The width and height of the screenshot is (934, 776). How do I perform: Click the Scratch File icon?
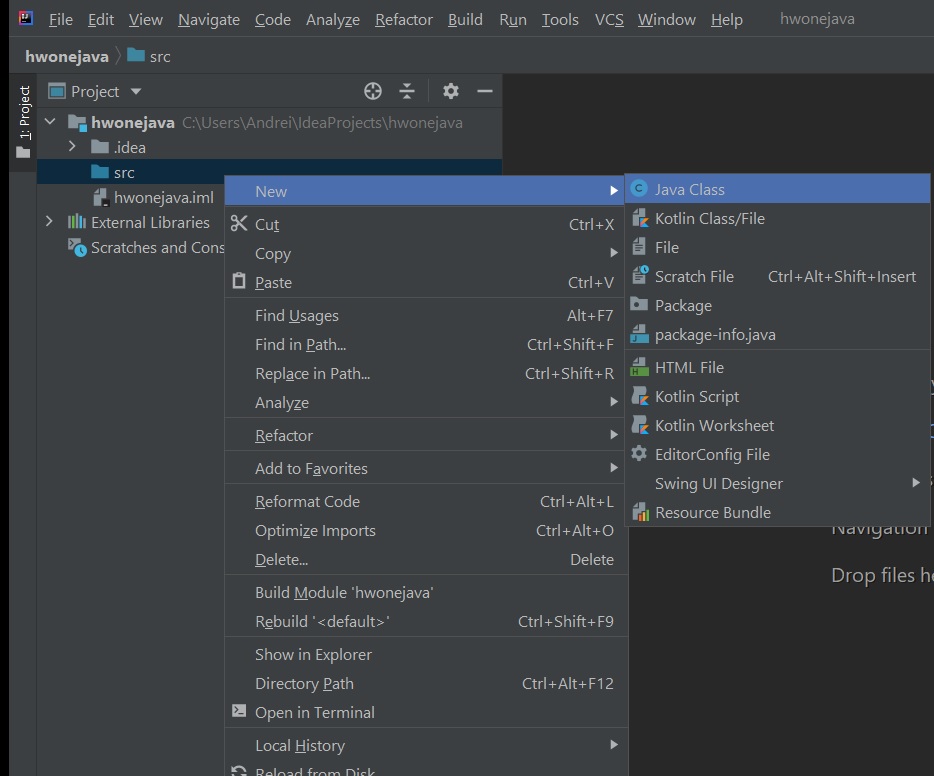click(x=640, y=275)
